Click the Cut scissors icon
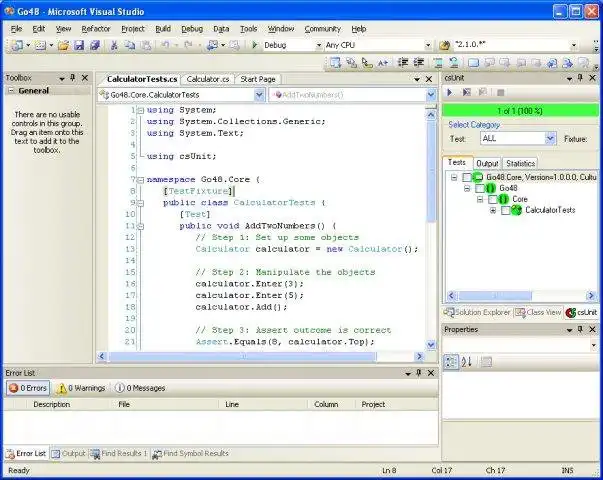The height and width of the screenshot is (480, 603). pyautogui.click(x=114, y=45)
